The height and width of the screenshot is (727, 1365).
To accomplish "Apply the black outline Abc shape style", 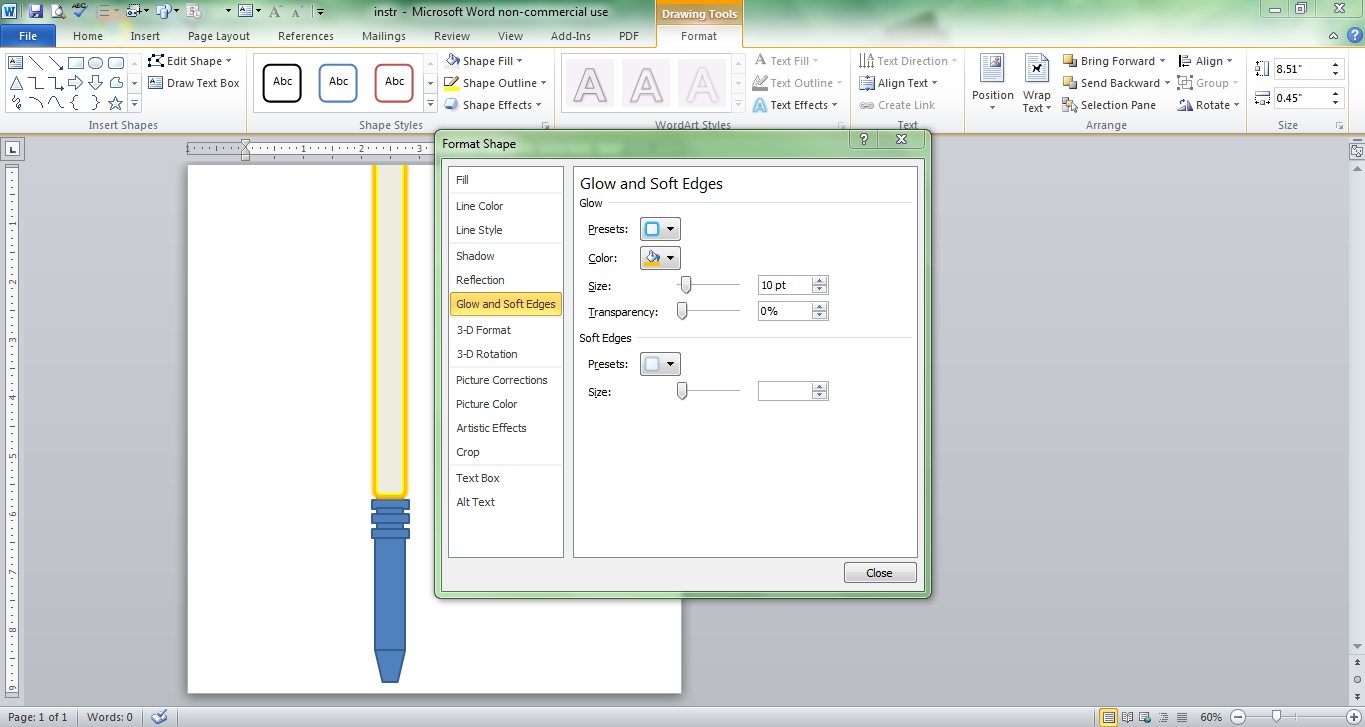I will tap(283, 83).
